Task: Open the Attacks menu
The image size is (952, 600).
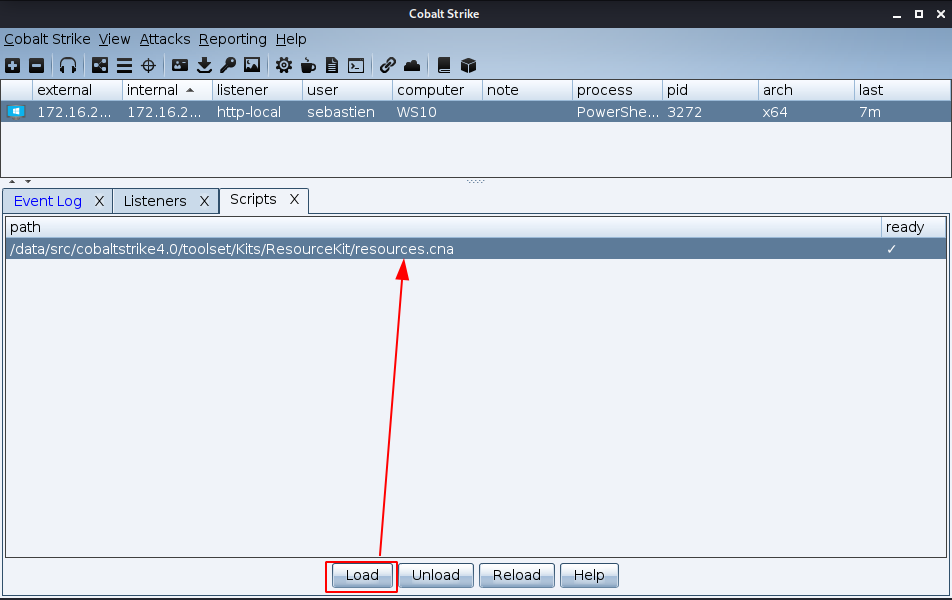Action: coord(165,39)
